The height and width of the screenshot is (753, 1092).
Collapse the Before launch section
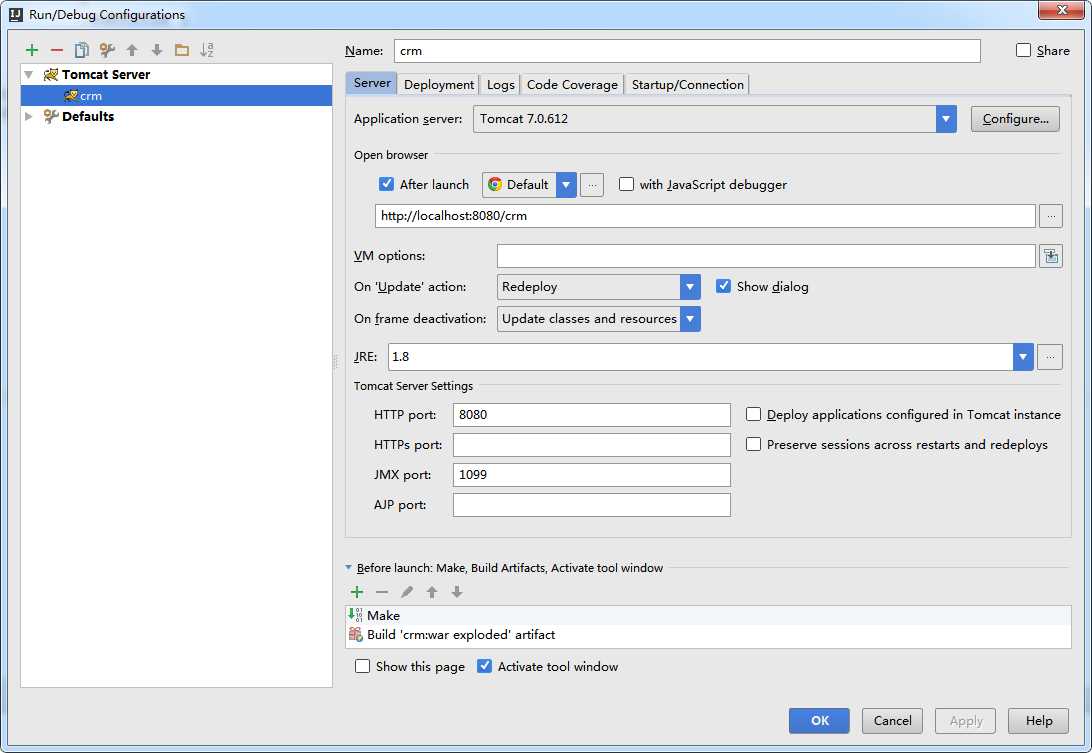click(x=348, y=568)
